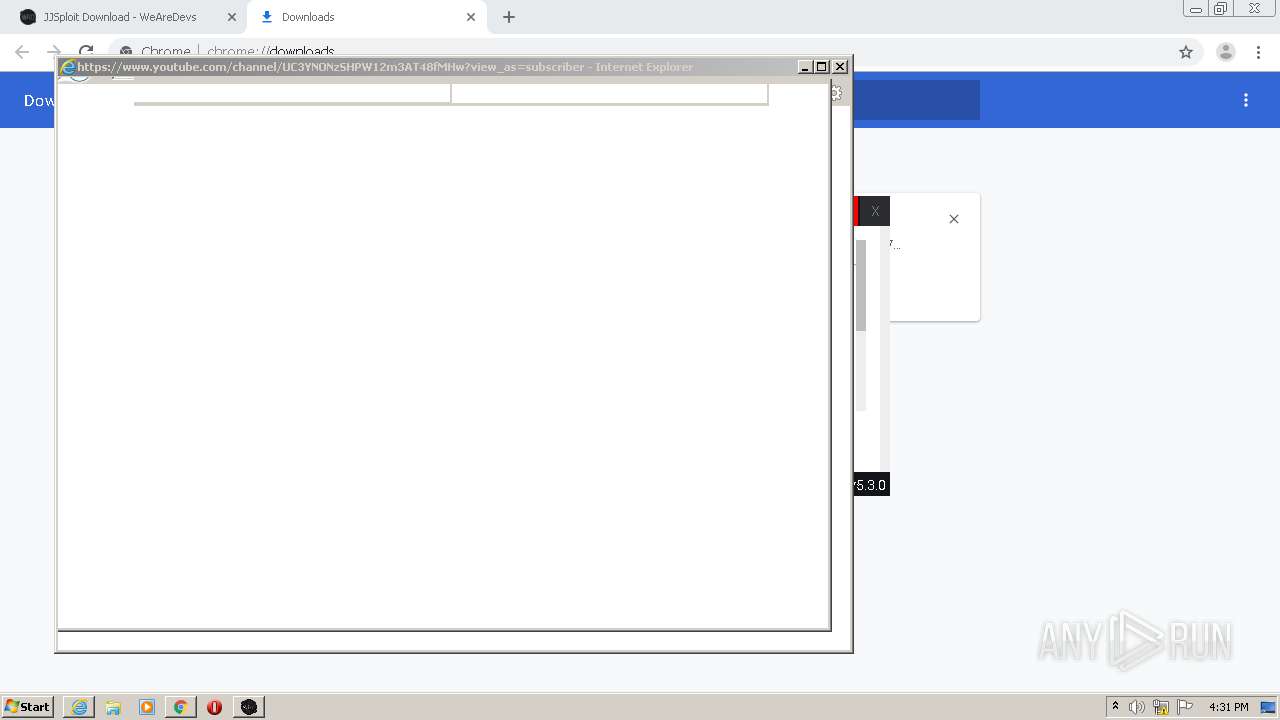
Task: Switch to Chrome via the taskbar icon
Action: pyautogui.click(x=180, y=707)
